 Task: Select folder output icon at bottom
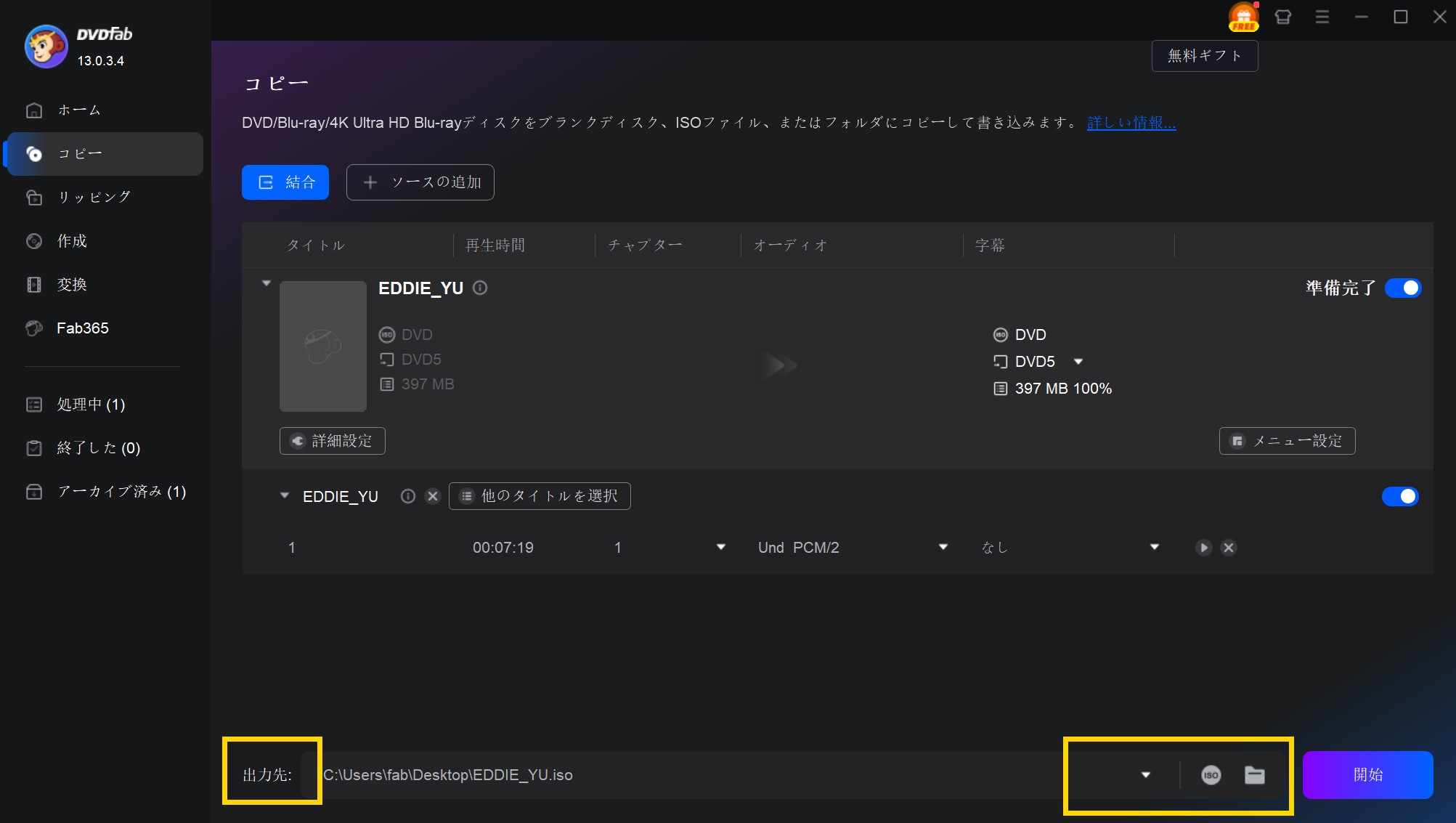click(1255, 775)
